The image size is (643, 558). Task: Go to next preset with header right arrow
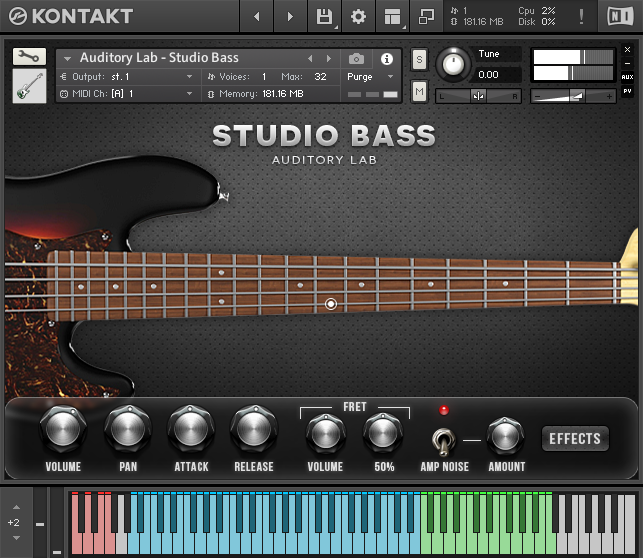pos(290,16)
